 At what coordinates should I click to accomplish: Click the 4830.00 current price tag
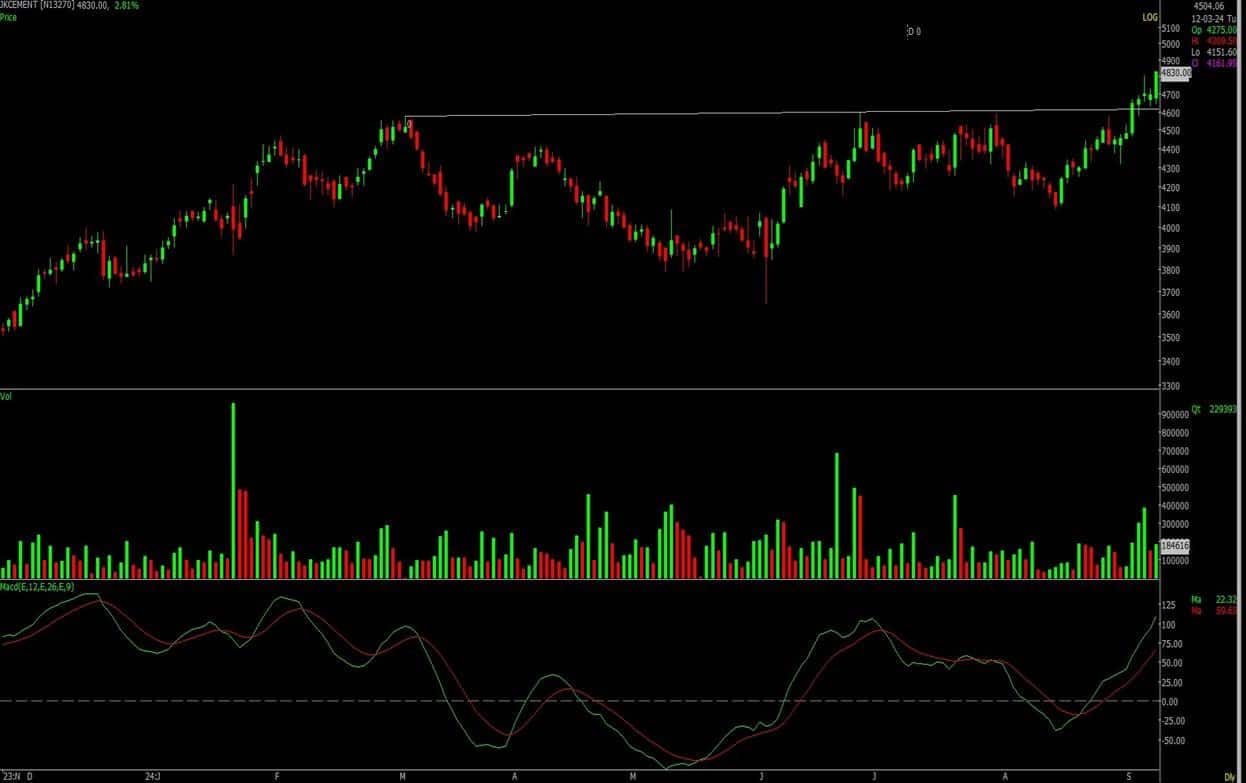[x=1176, y=73]
